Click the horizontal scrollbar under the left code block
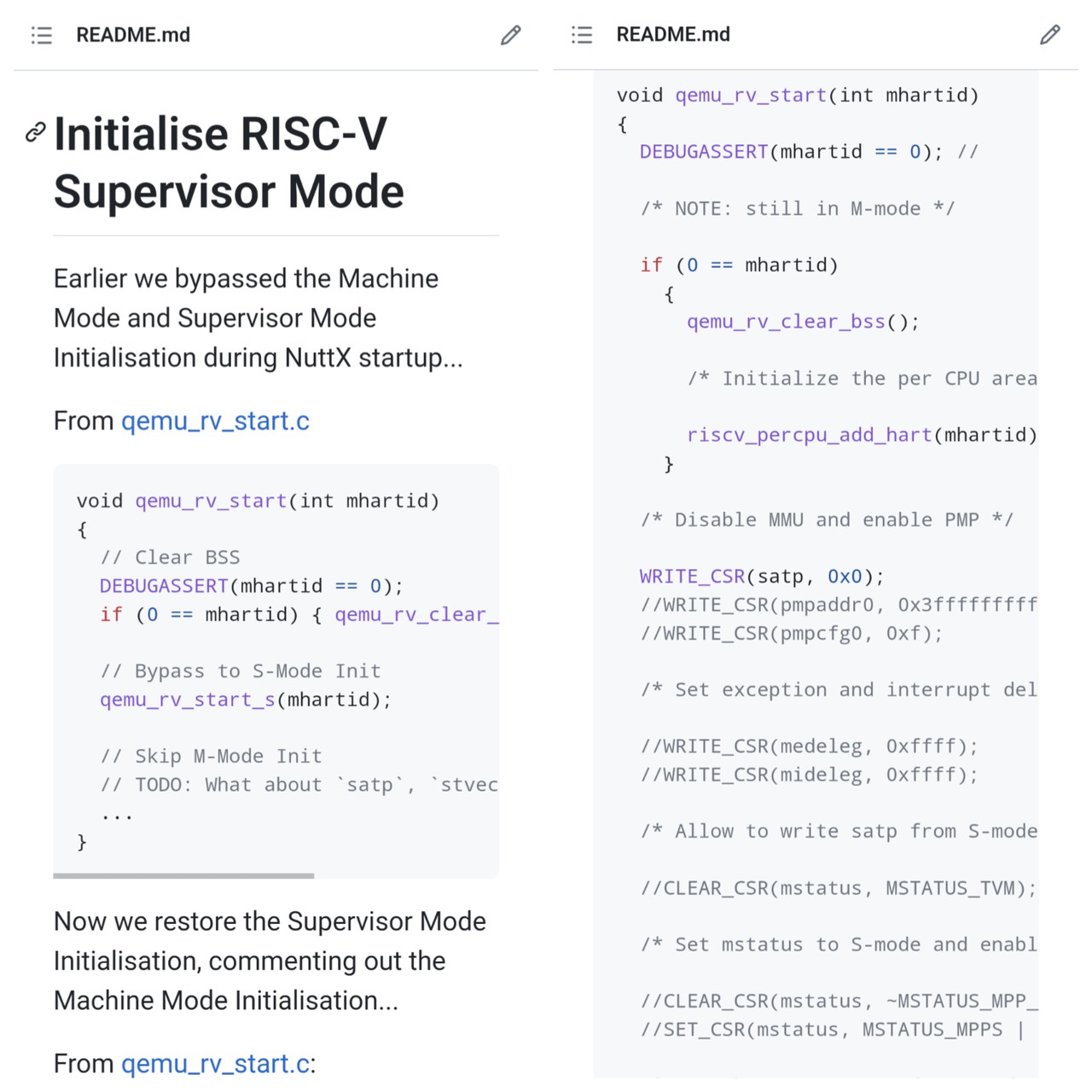Viewport: 1092px width, 1092px height. [183, 875]
